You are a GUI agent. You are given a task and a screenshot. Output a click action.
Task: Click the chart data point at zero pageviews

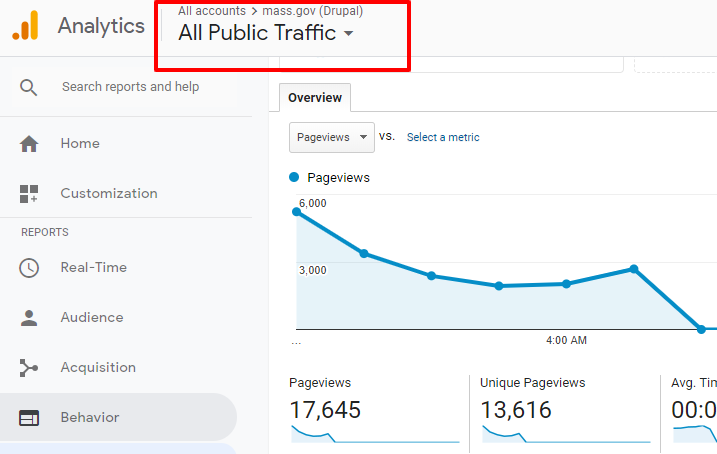pyautogui.click(x=701, y=329)
